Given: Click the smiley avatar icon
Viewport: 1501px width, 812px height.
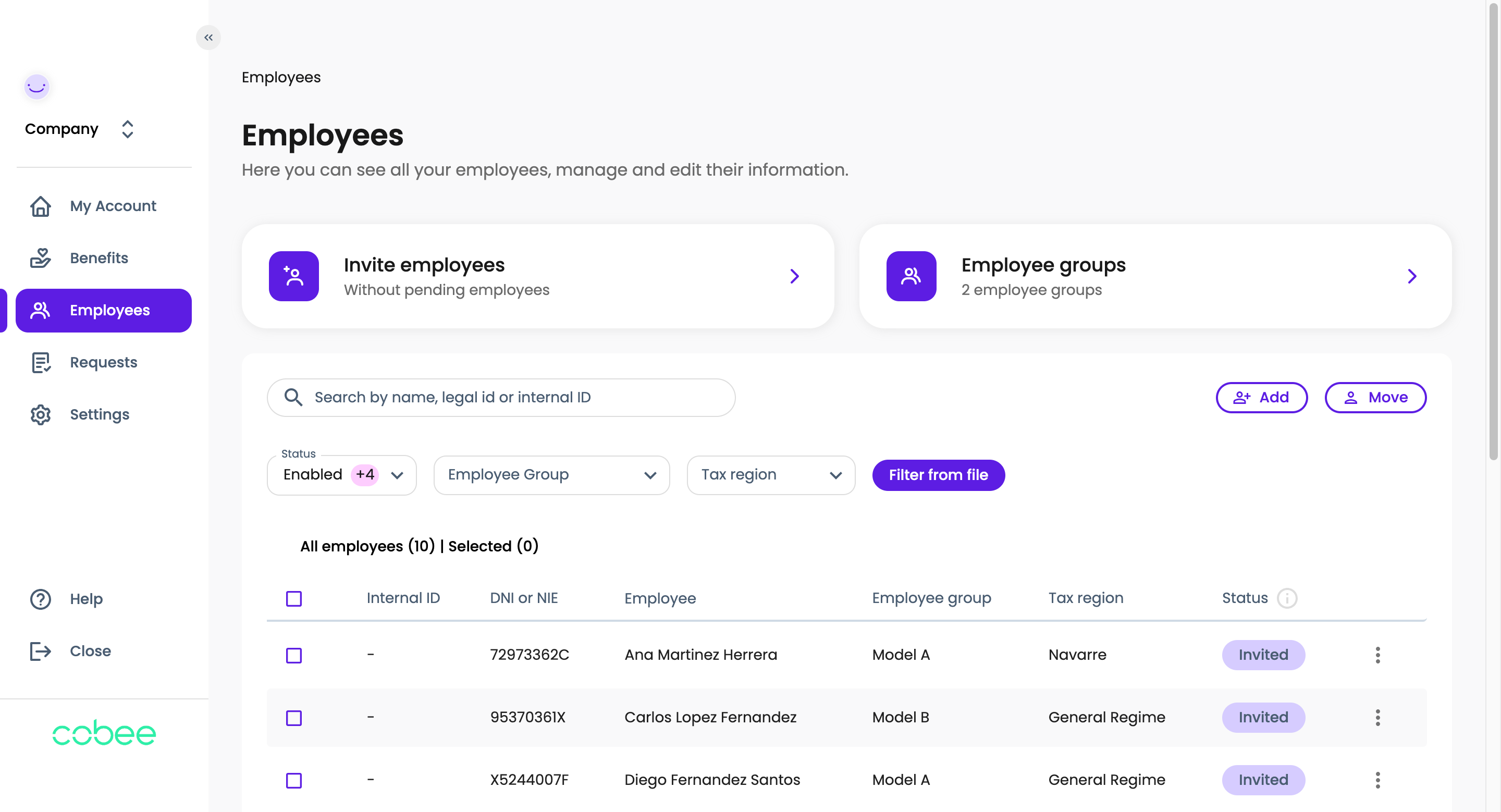Looking at the screenshot, I should [x=36, y=87].
